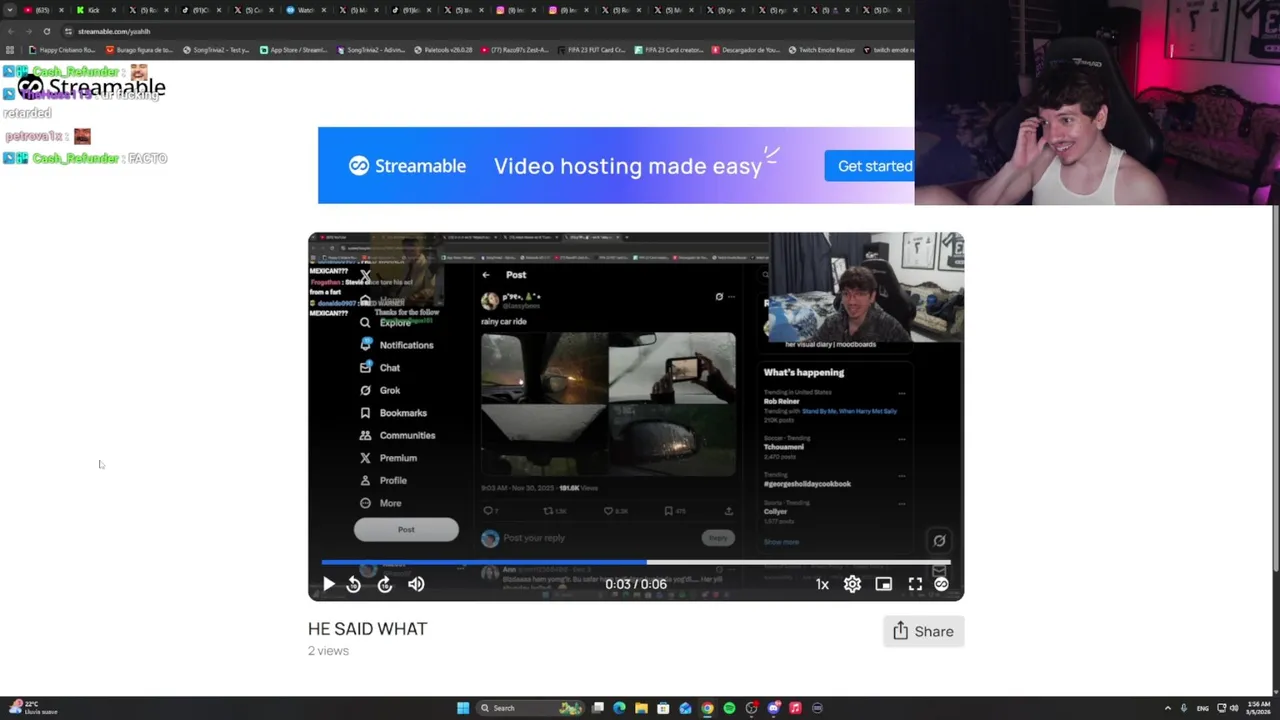This screenshot has width=1280, height=720.
Task: Click the webcam overlay of streamer
Action: (x=1097, y=102)
